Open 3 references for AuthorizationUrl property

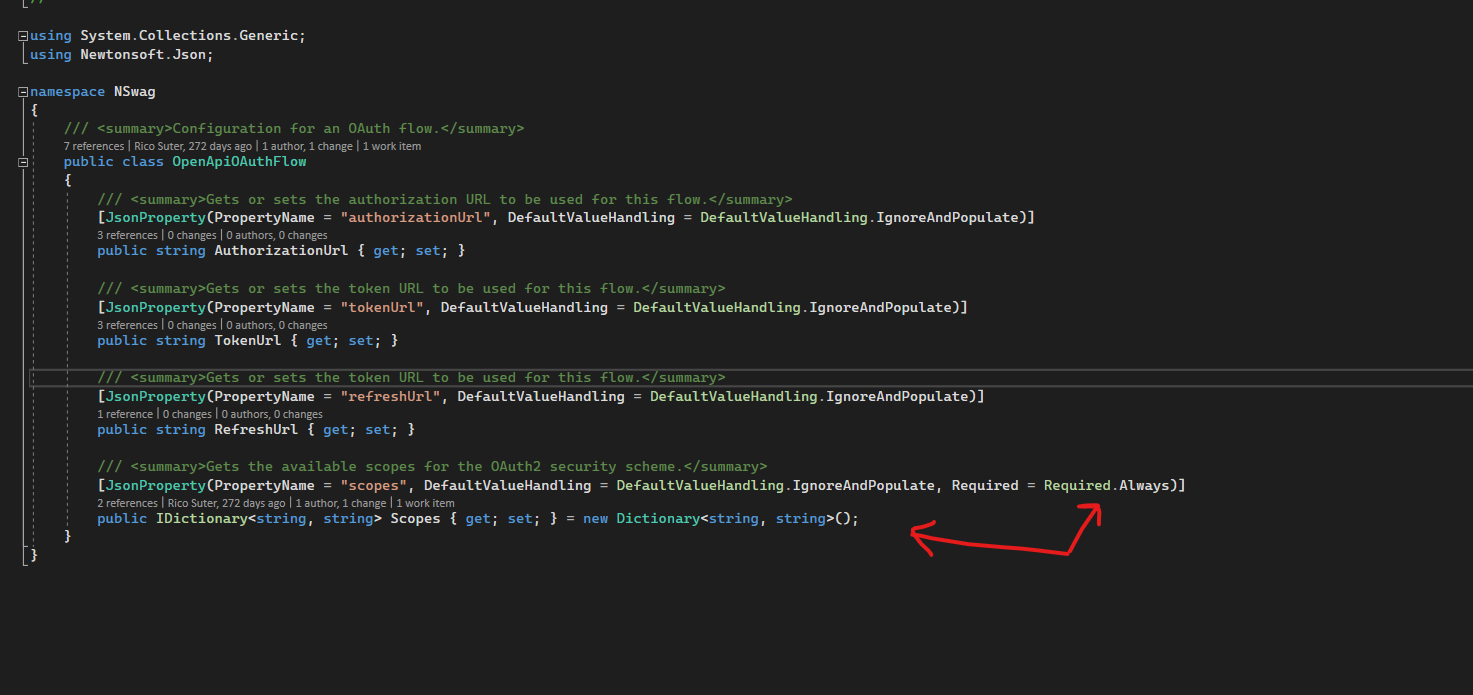[126, 234]
